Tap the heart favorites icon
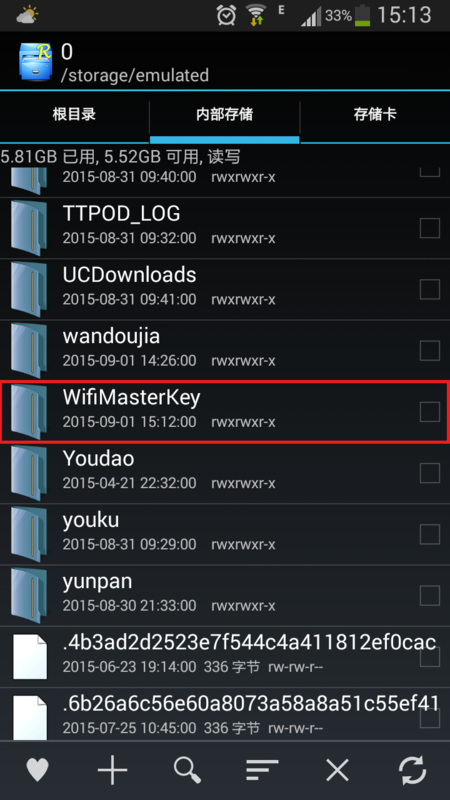Screen dimensions: 450x800 click(37, 769)
